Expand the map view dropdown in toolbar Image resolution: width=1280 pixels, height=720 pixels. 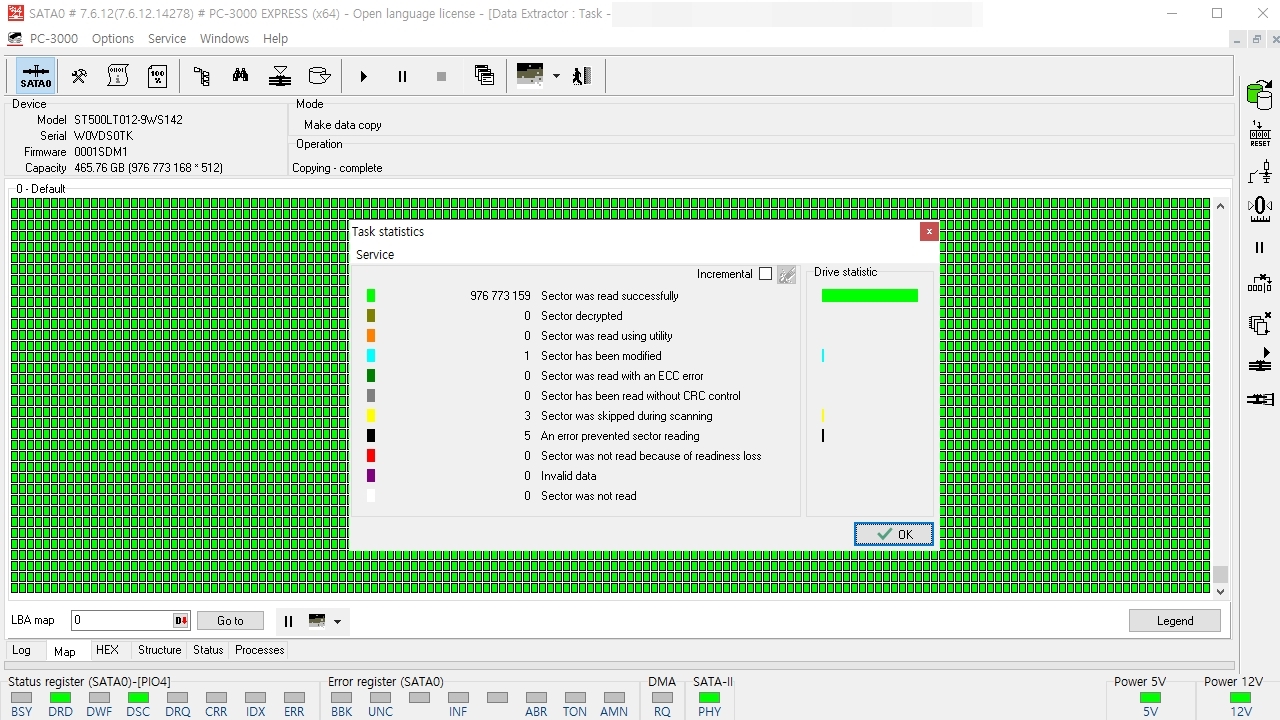click(x=556, y=76)
